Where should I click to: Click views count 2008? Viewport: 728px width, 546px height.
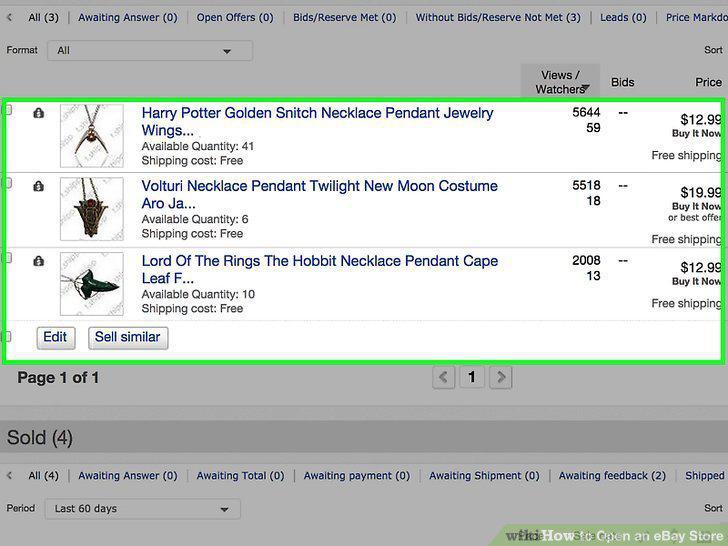pyautogui.click(x=586, y=260)
